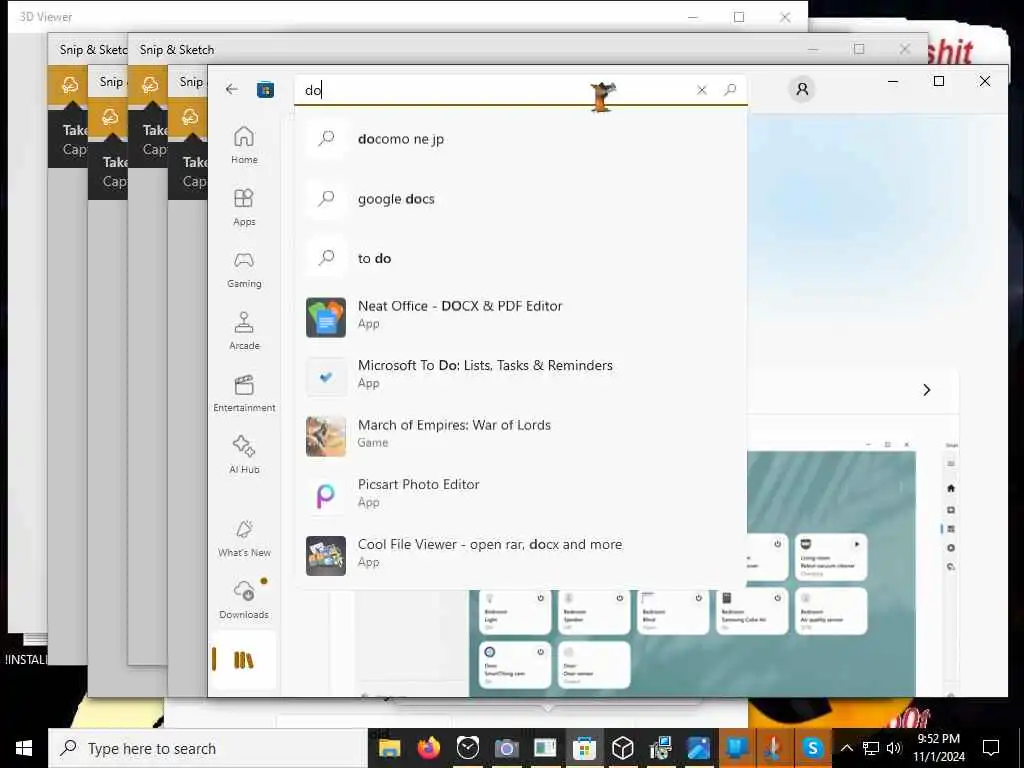The image size is (1024, 768).
Task: Open What's New in sidebar
Action: point(244,538)
